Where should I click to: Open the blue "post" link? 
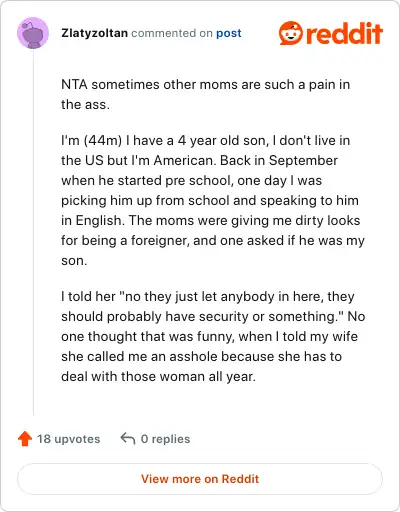coord(229,33)
